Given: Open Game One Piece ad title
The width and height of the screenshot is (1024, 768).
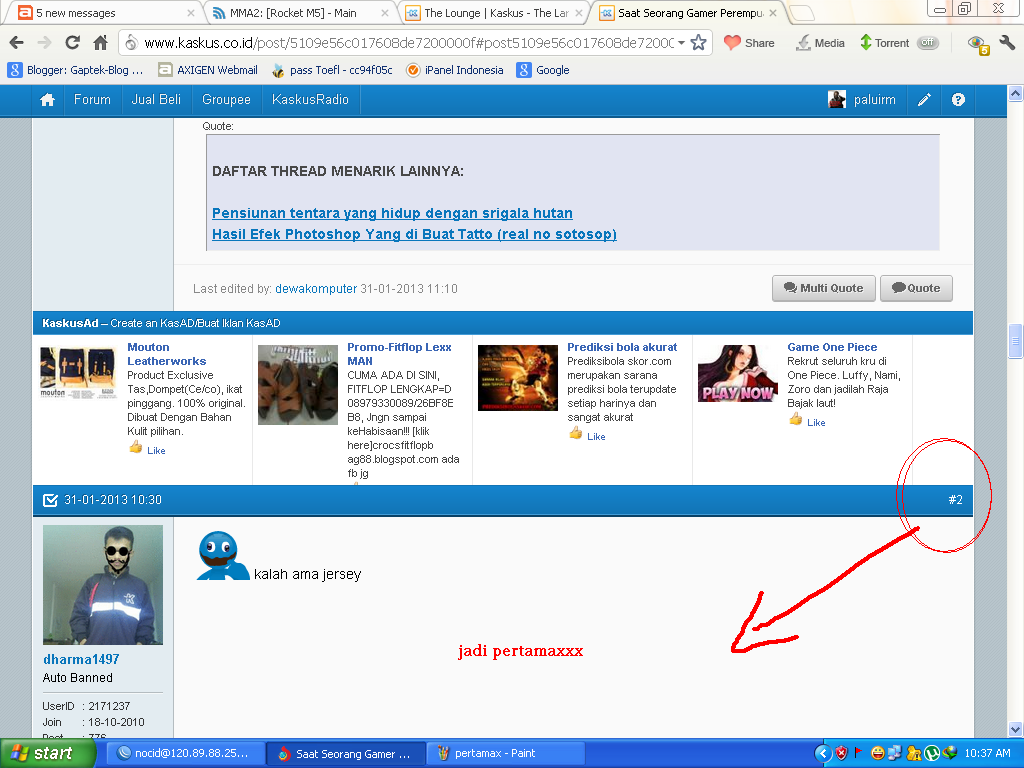Looking at the screenshot, I should 832,347.
